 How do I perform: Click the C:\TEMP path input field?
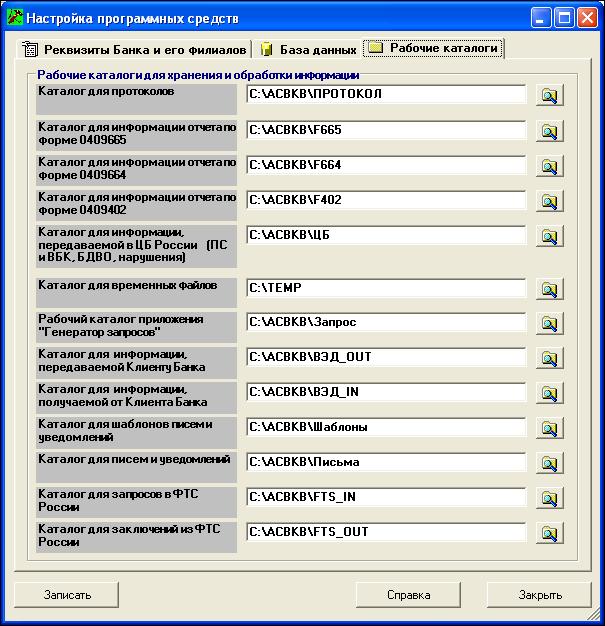[x=385, y=289]
